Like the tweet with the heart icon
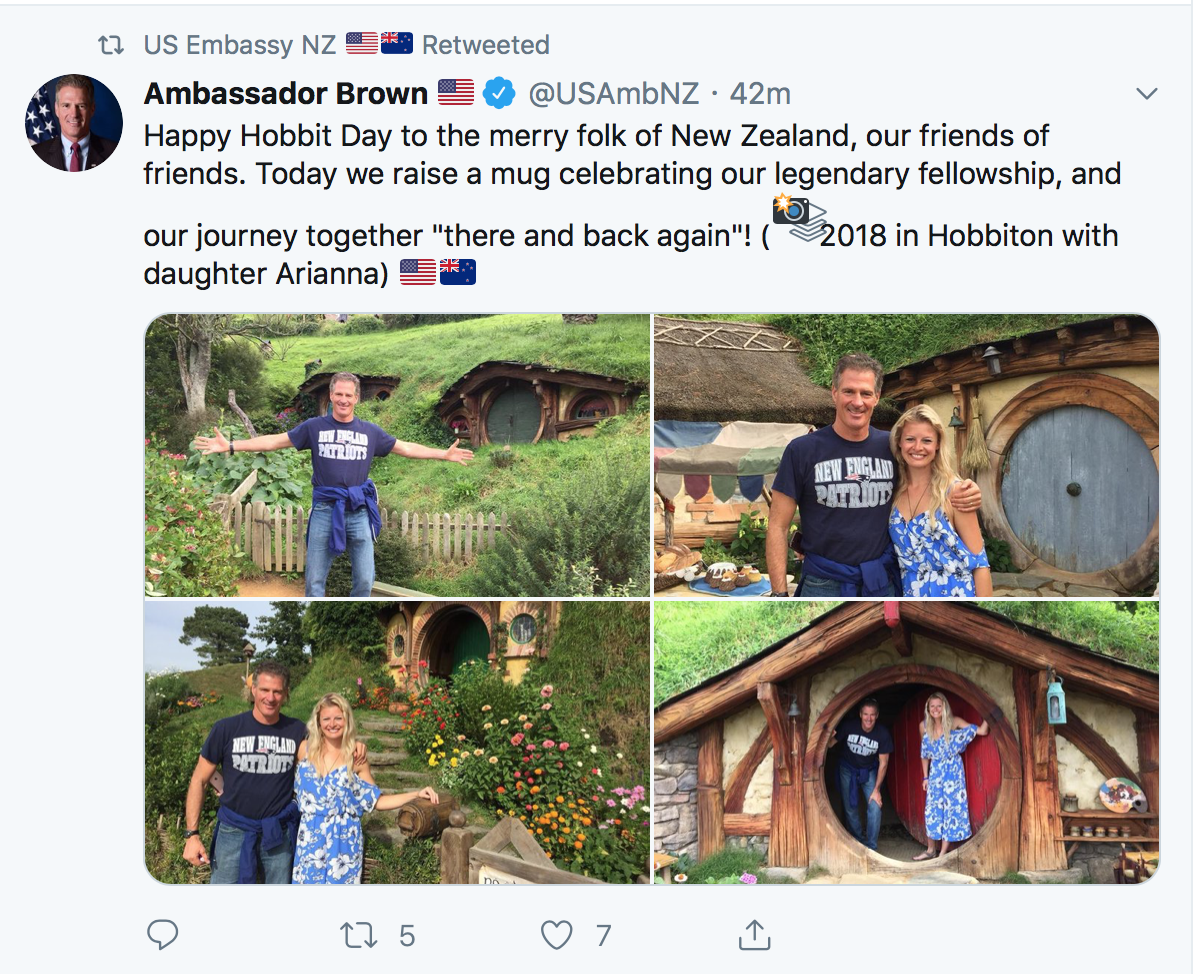 pos(556,935)
